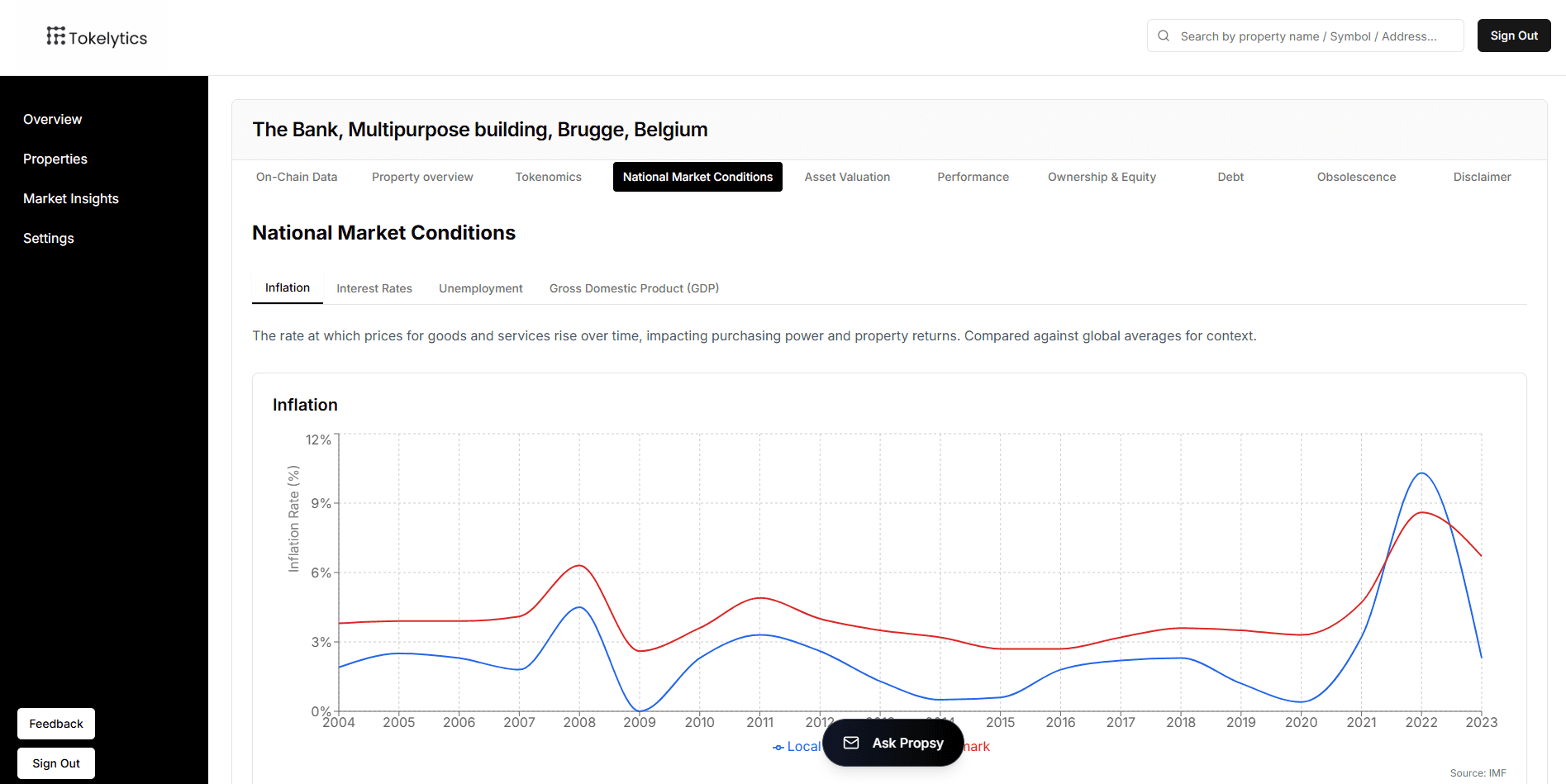Image resolution: width=1566 pixels, height=784 pixels.
Task: Open Settings from the sidebar
Action: (x=49, y=238)
